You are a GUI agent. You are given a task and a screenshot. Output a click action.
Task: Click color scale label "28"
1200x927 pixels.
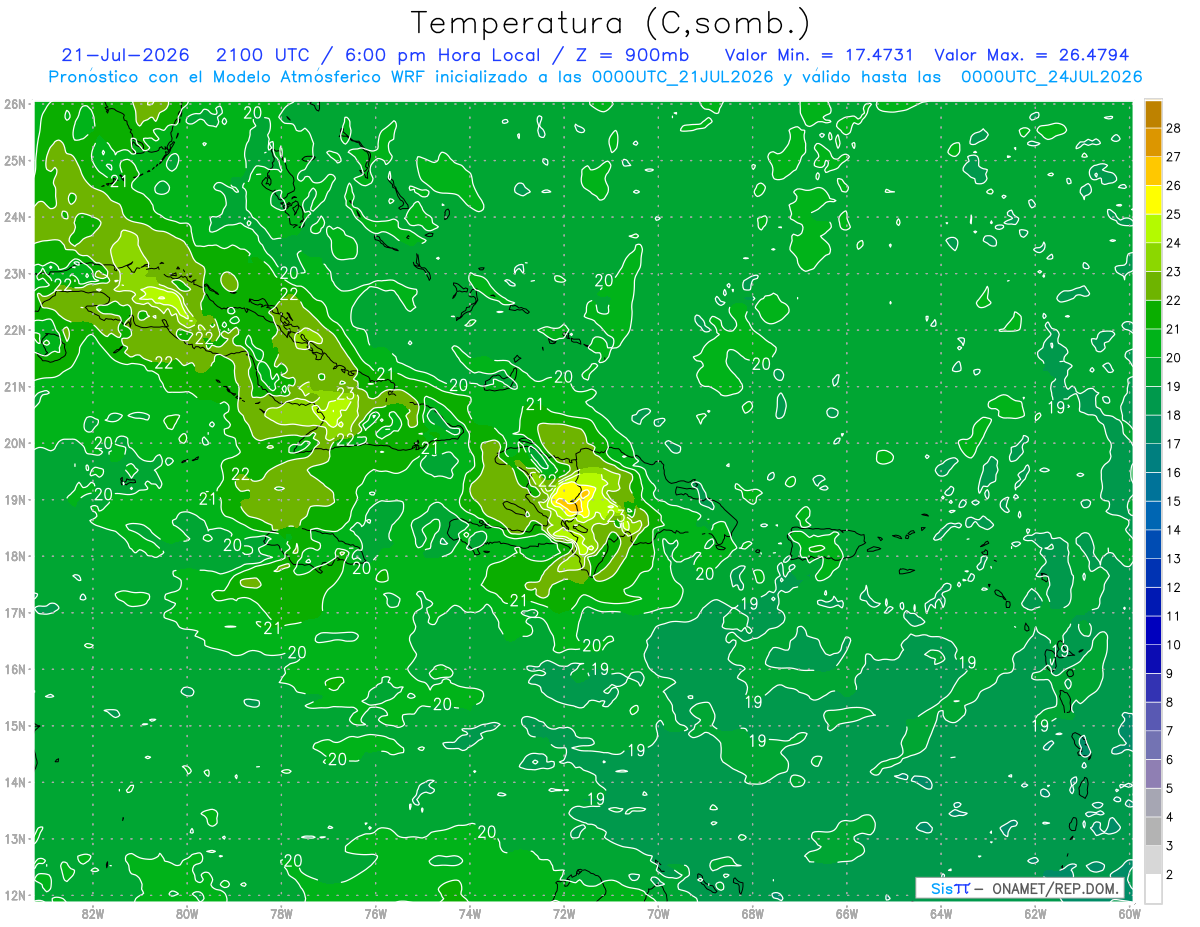point(1174,128)
